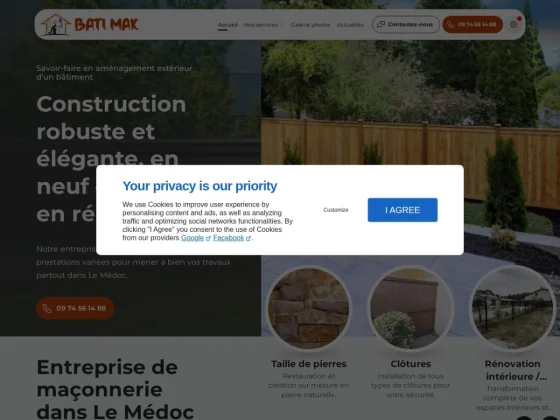560x420 pixels.
Task: Click external link icon beside Facebook
Action: [x=248, y=239]
